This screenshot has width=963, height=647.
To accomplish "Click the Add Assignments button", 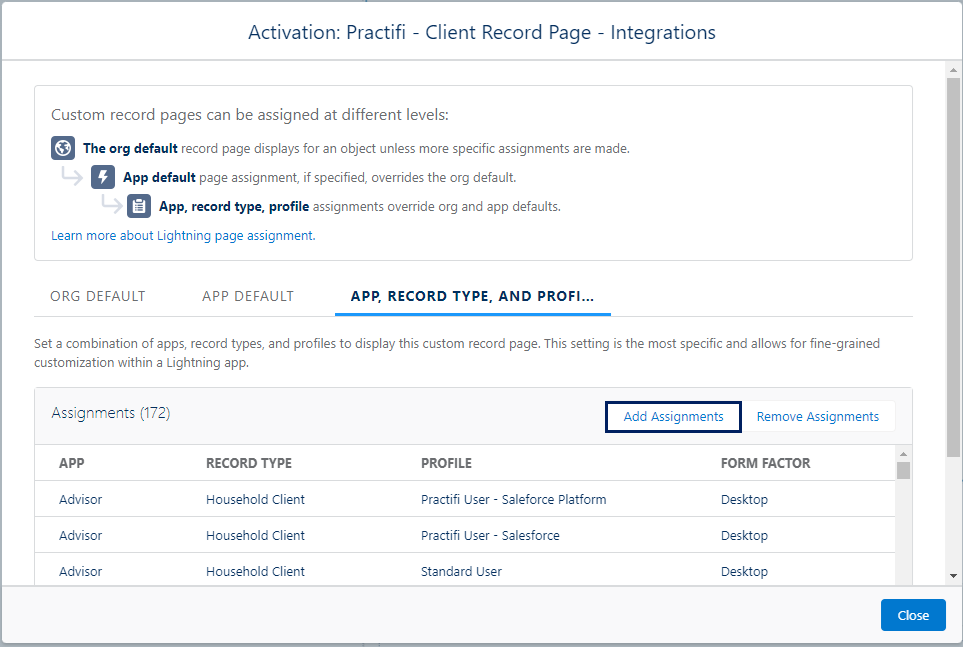I will [673, 417].
